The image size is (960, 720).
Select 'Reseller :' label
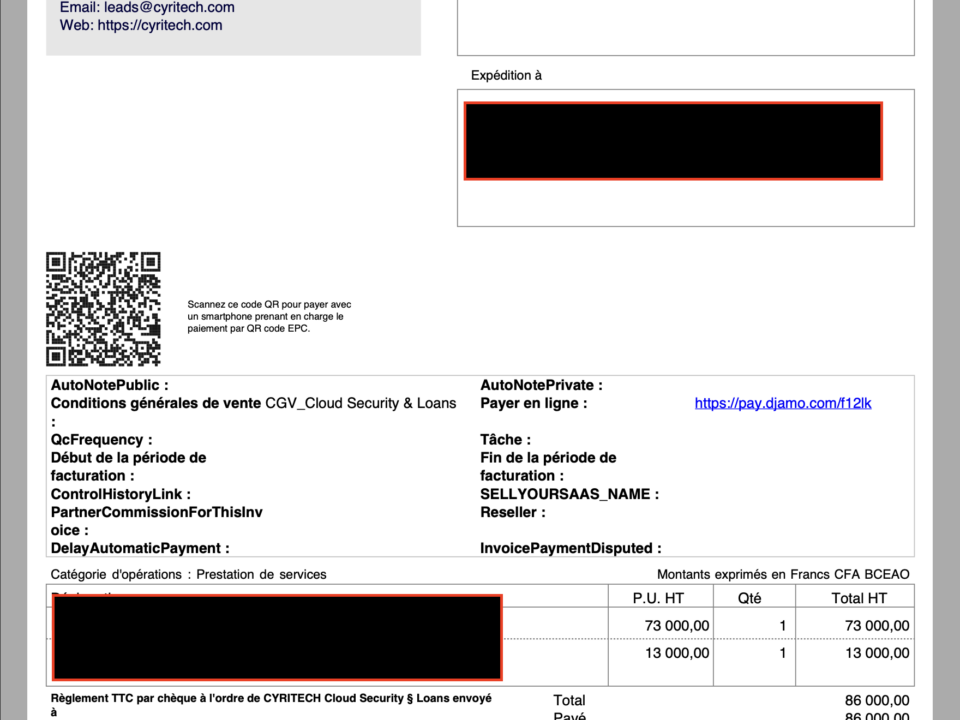coord(512,512)
